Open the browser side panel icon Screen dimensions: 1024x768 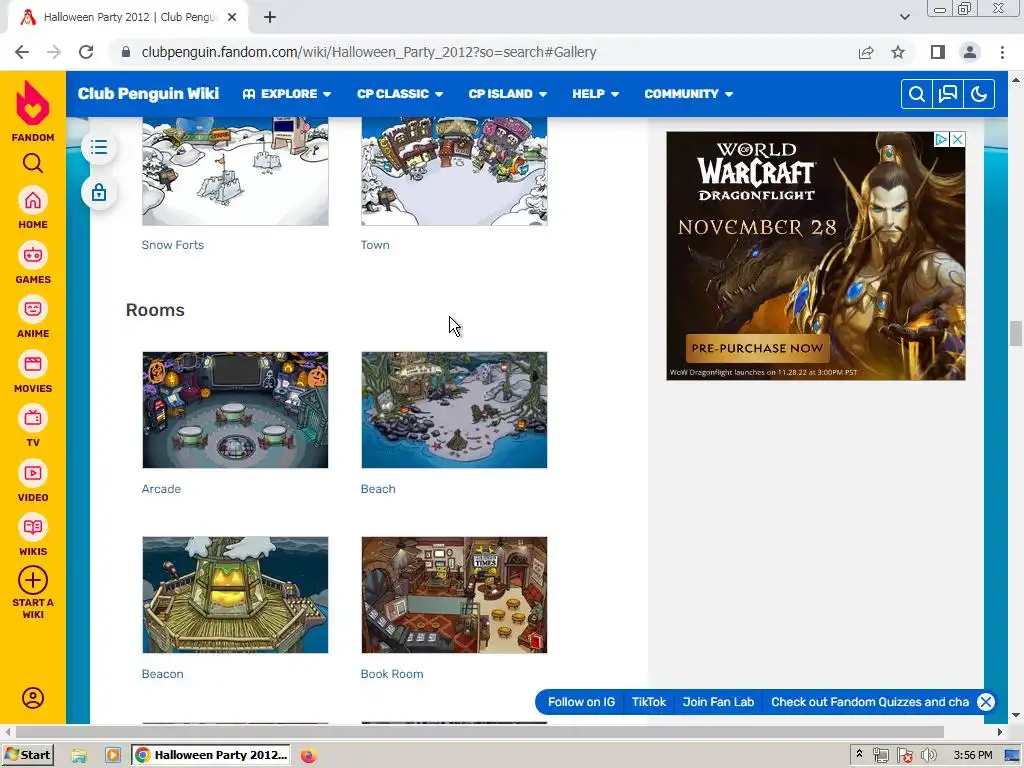pyautogui.click(x=938, y=52)
